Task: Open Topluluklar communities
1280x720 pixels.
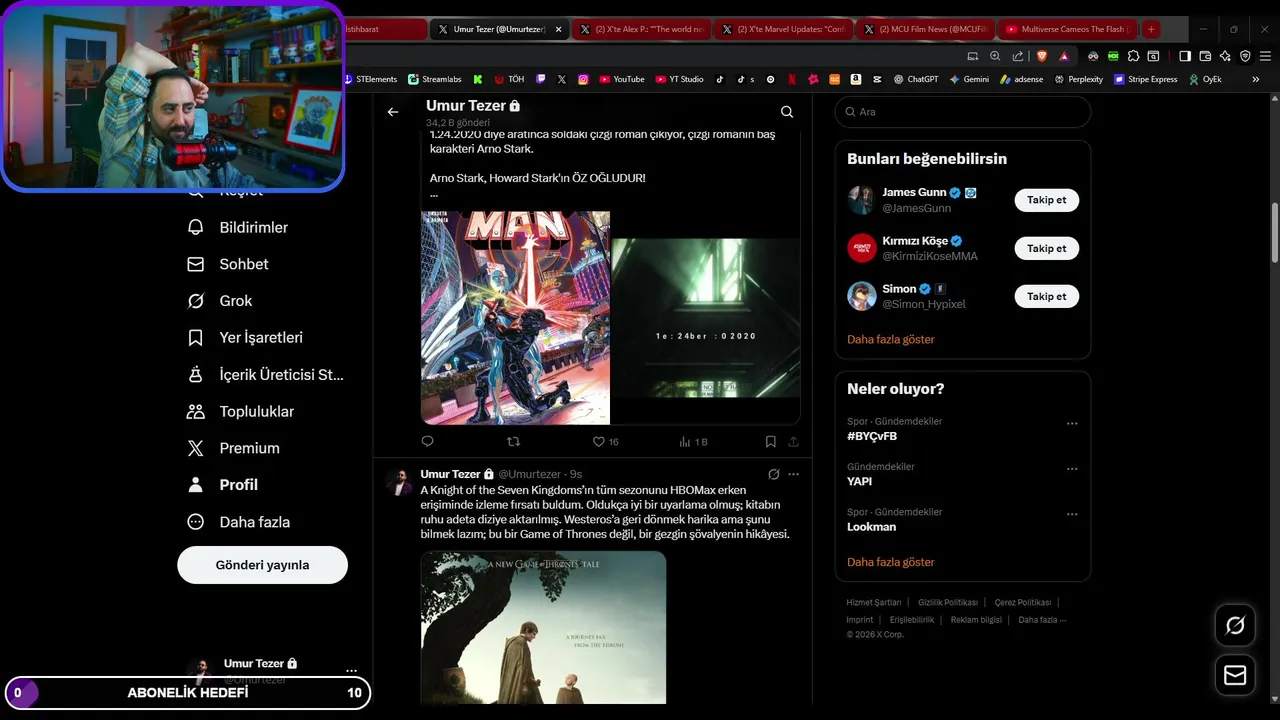Action: click(x=241, y=411)
